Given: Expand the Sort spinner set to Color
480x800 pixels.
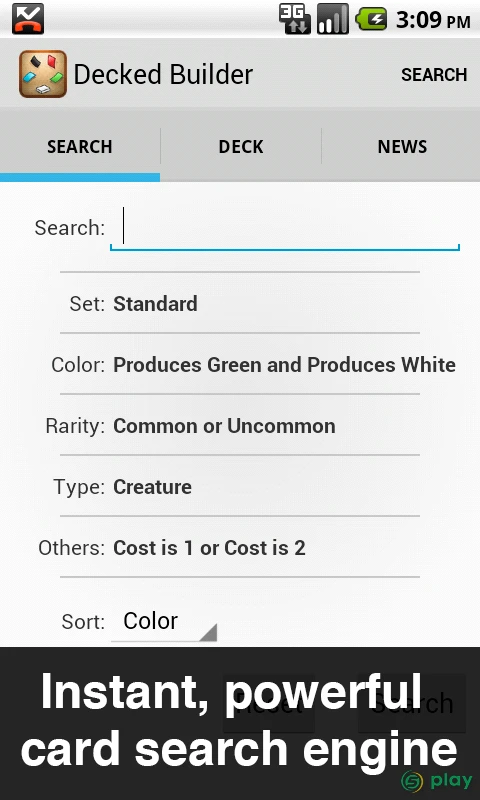Looking at the screenshot, I should click(164, 621).
